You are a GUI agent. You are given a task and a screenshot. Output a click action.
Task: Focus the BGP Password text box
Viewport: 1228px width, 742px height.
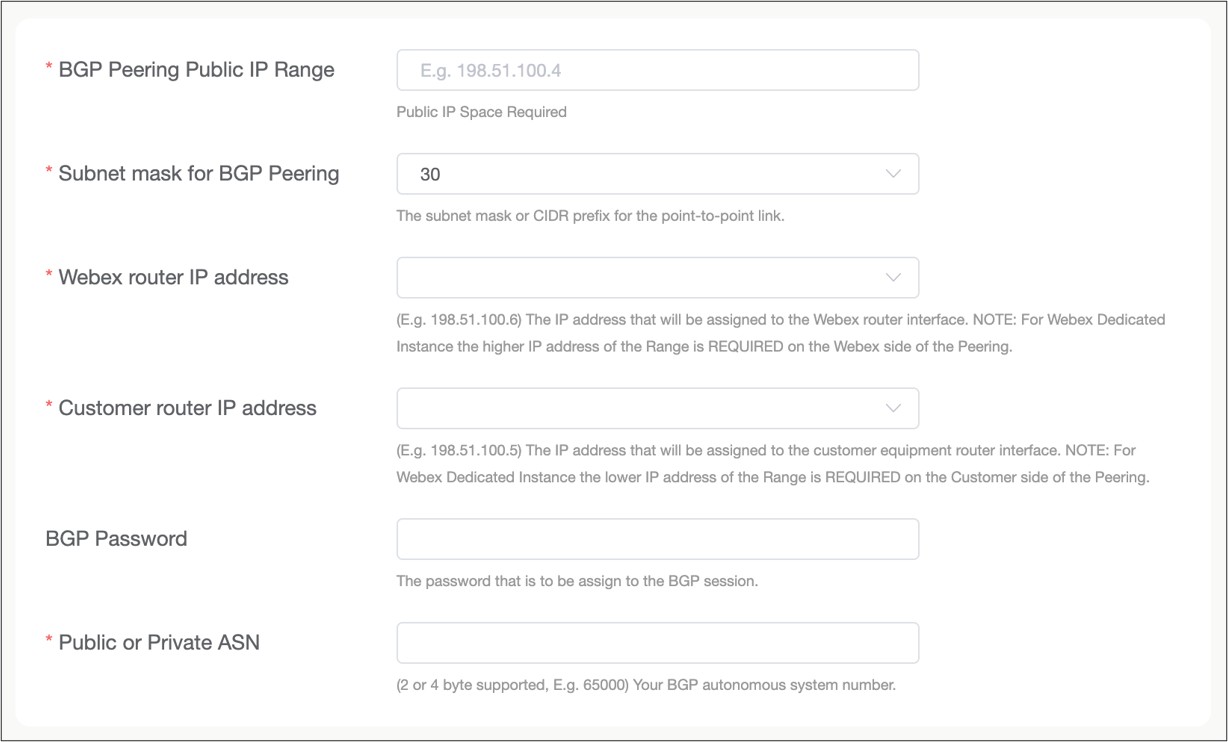[657, 539]
